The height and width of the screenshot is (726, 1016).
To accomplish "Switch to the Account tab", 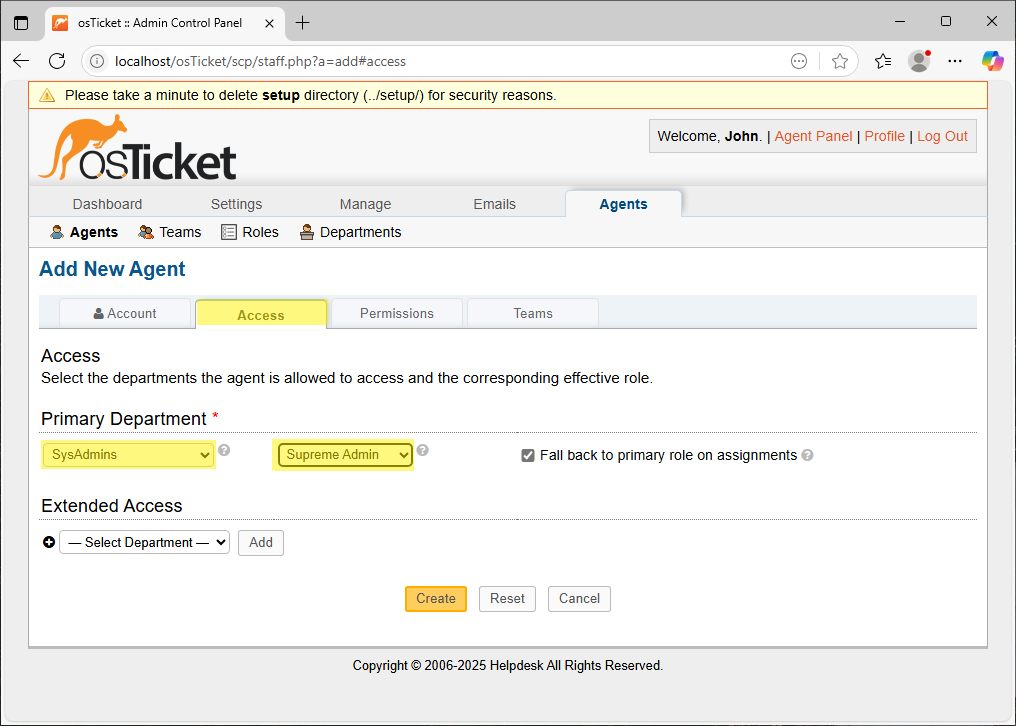I will [125, 313].
